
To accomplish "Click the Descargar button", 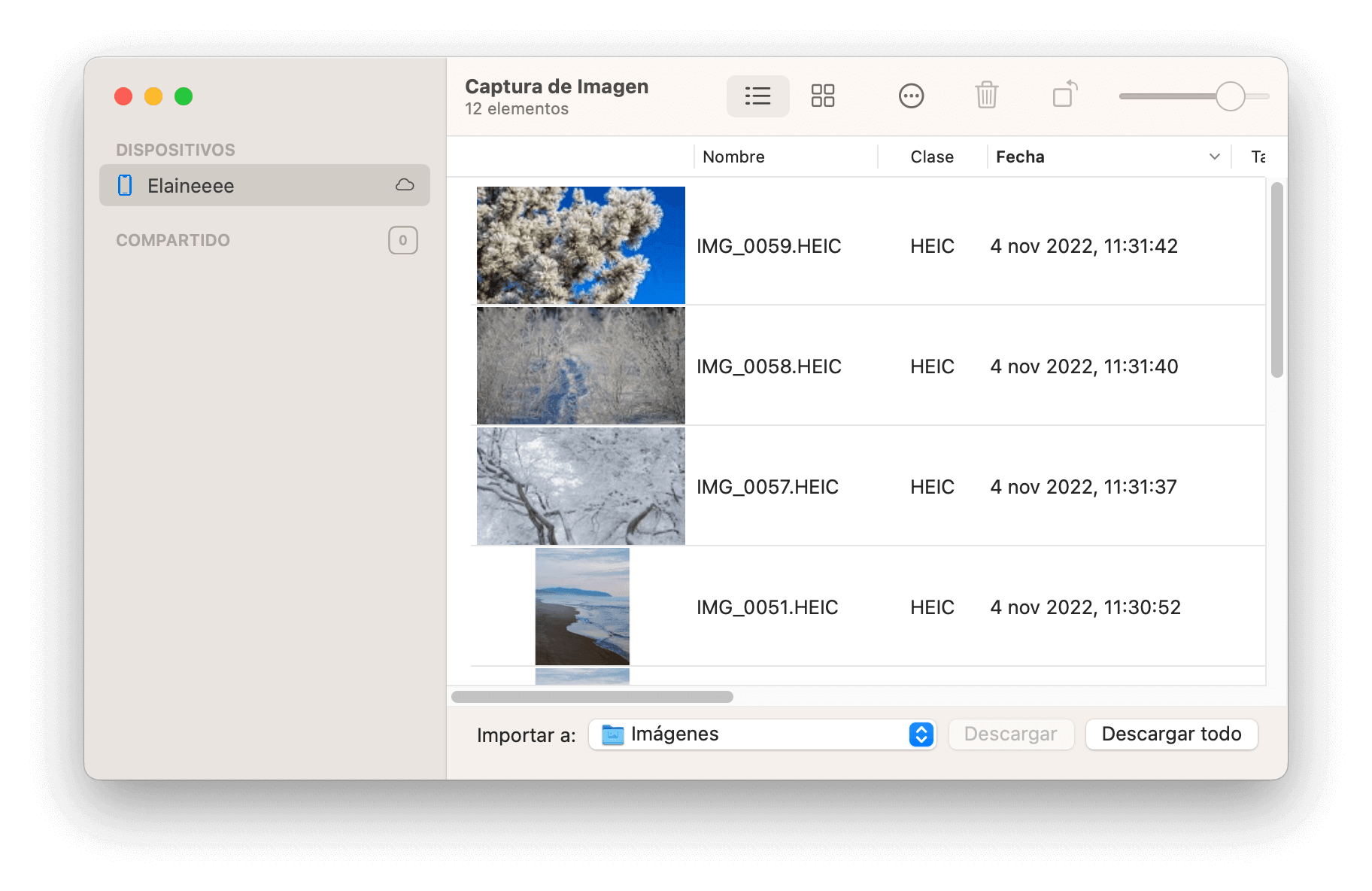I will (x=1010, y=734).
